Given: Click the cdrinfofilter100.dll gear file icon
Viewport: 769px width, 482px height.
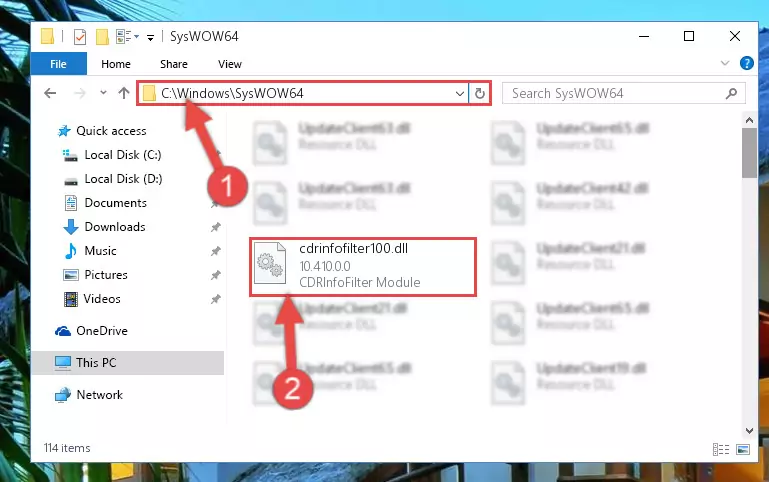Looking at the screenshot, I should [270, 263].
